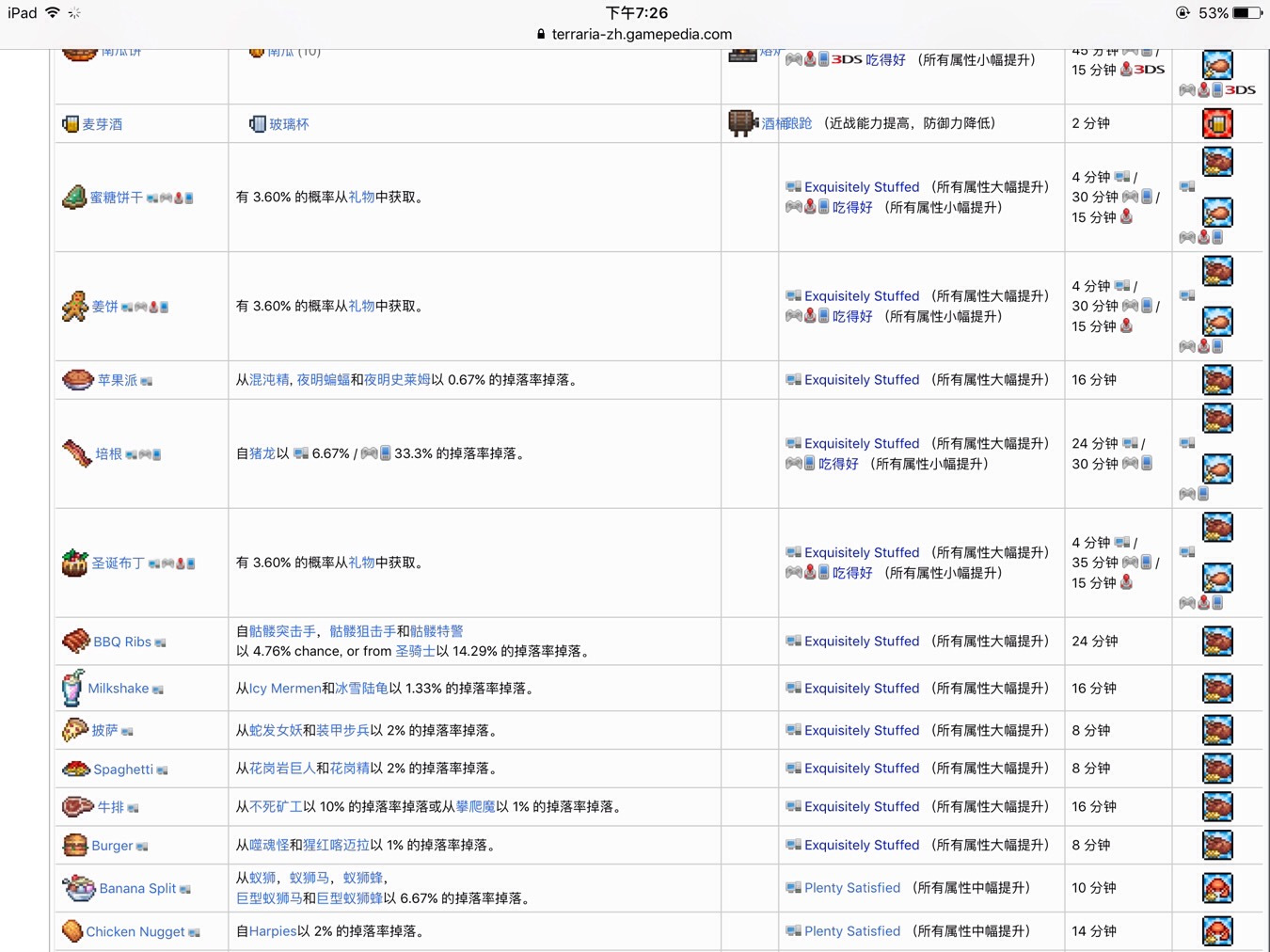Open the 花岗岩巨人 enemy link
Screen dimensions: 1270x952
282,768
